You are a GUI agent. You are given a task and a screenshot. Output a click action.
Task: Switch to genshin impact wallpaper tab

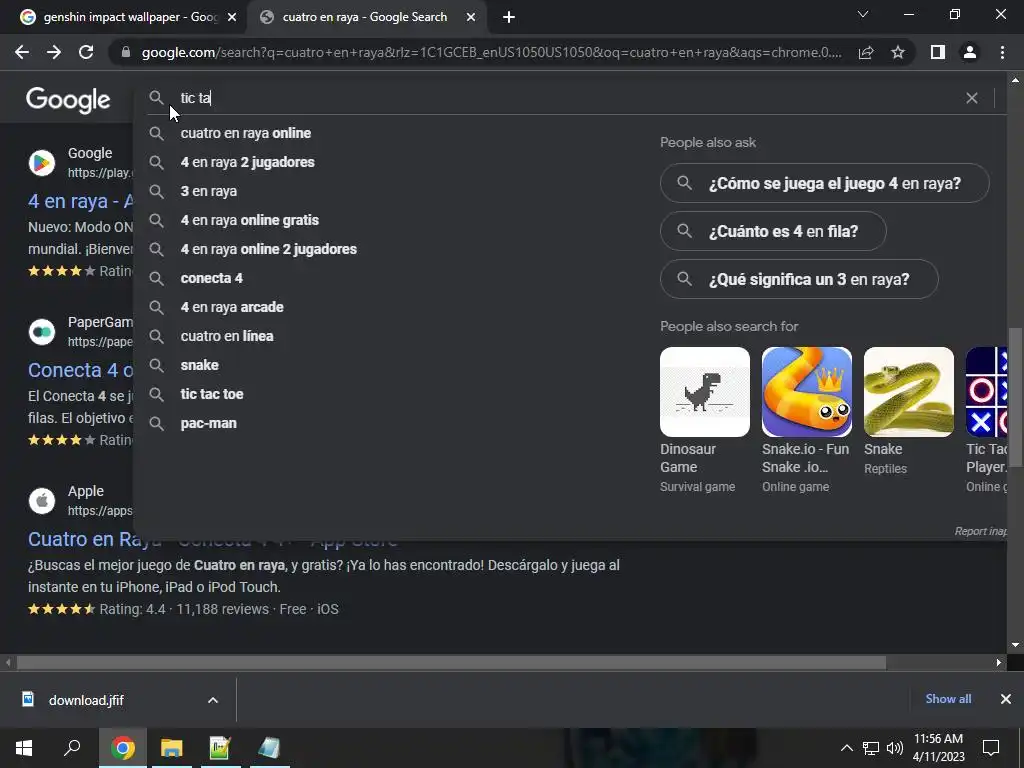click(124, 17)
